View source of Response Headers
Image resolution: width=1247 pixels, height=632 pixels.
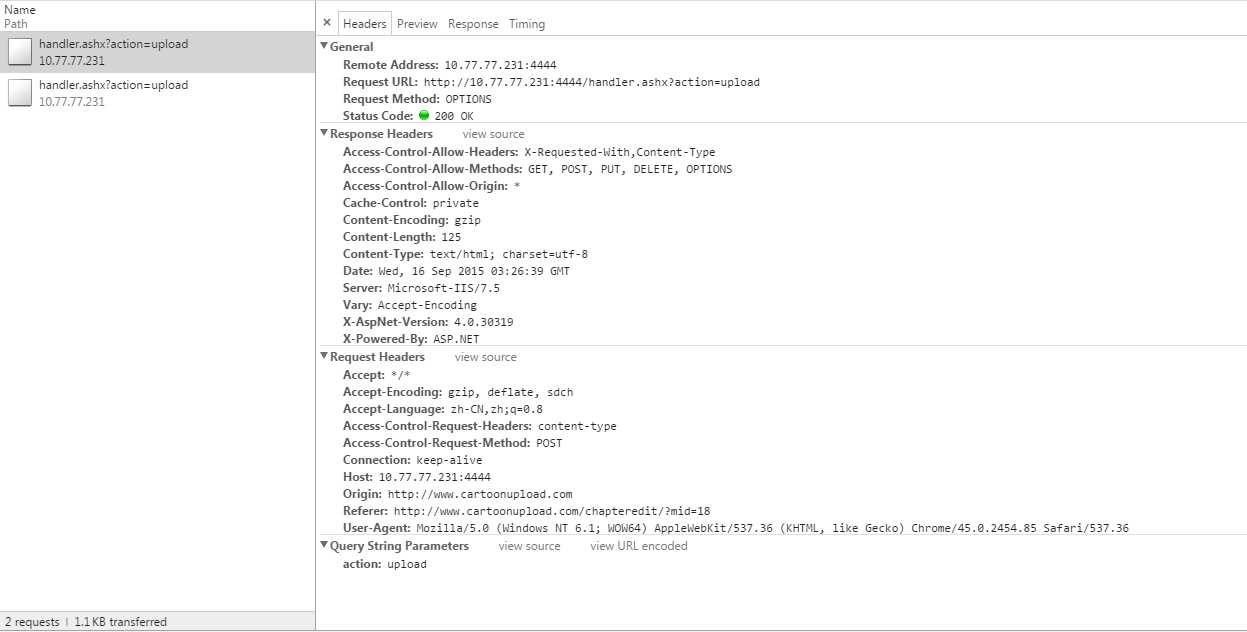493,134
